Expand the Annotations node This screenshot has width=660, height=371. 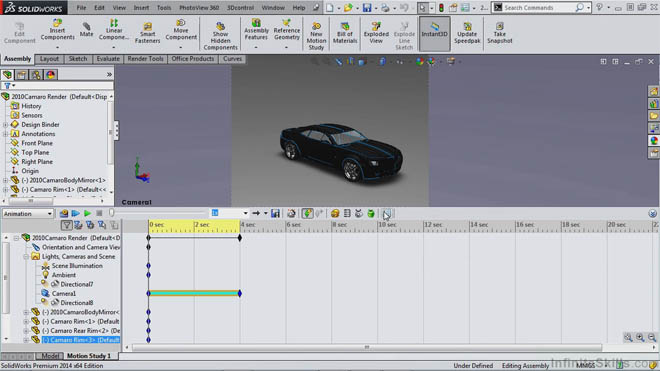pyautogui.click(x=5, y=134)
